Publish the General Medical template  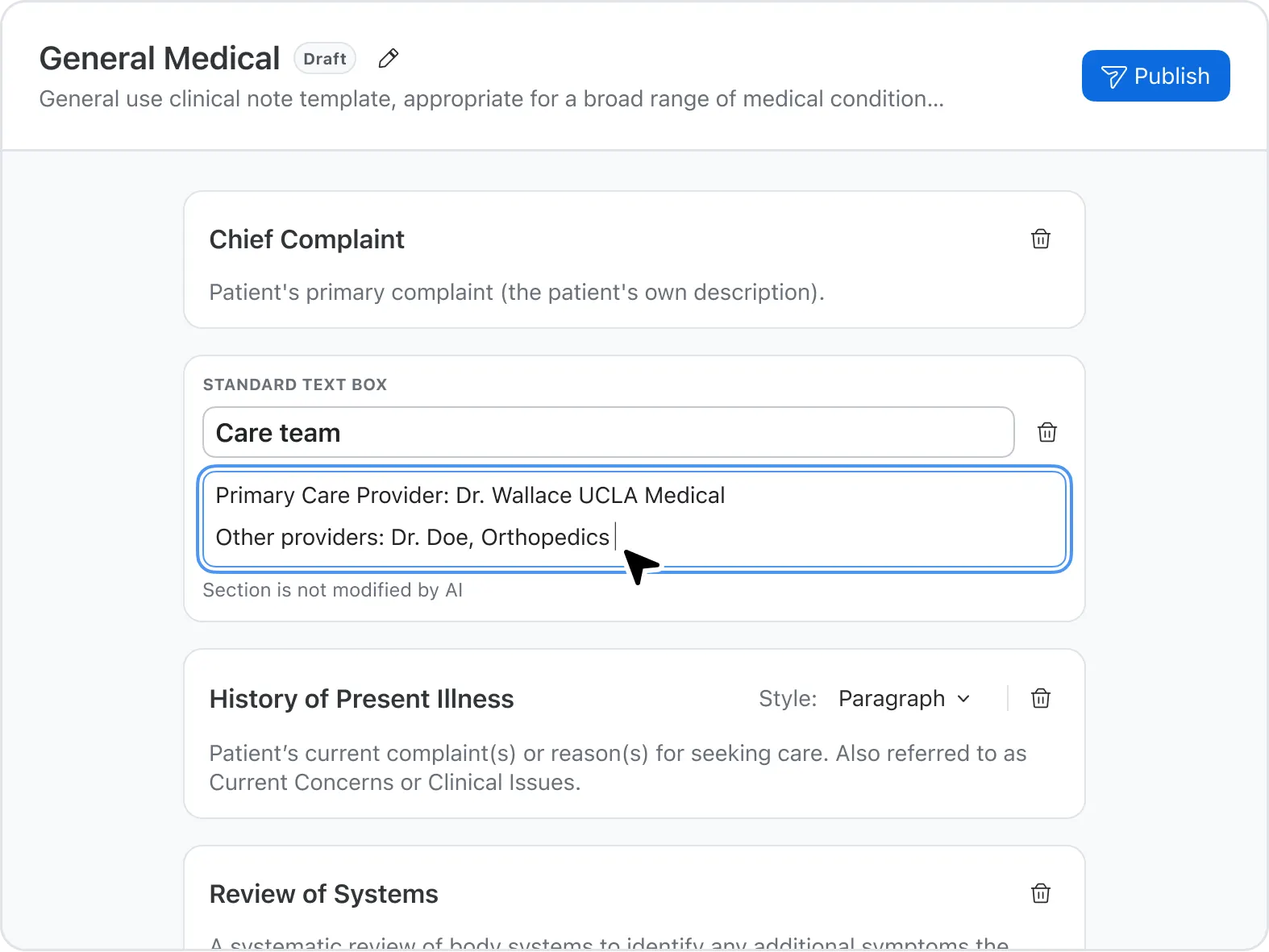[x=1155, y=76]
